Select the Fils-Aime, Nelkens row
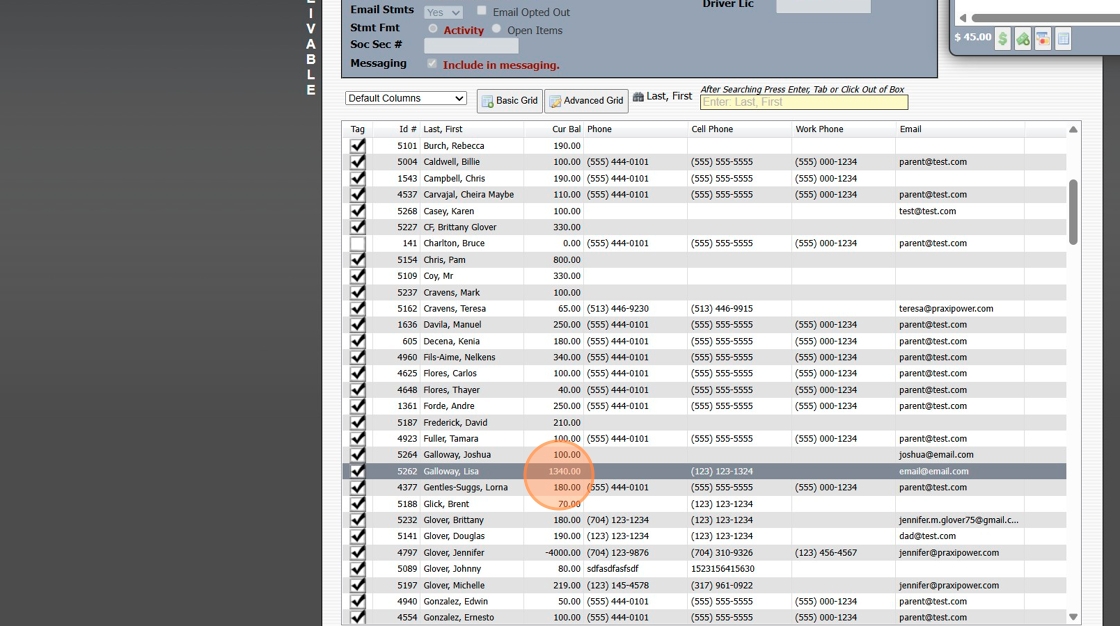This screenshot has height=626, width=1120. tap(704, 357)
